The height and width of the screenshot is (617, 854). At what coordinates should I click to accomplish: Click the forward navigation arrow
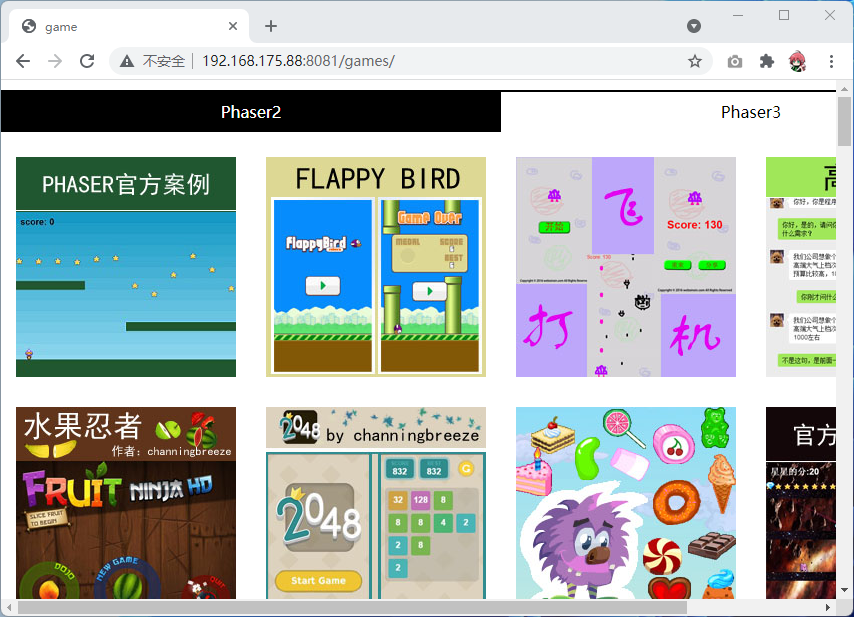(x=55, y=61)
